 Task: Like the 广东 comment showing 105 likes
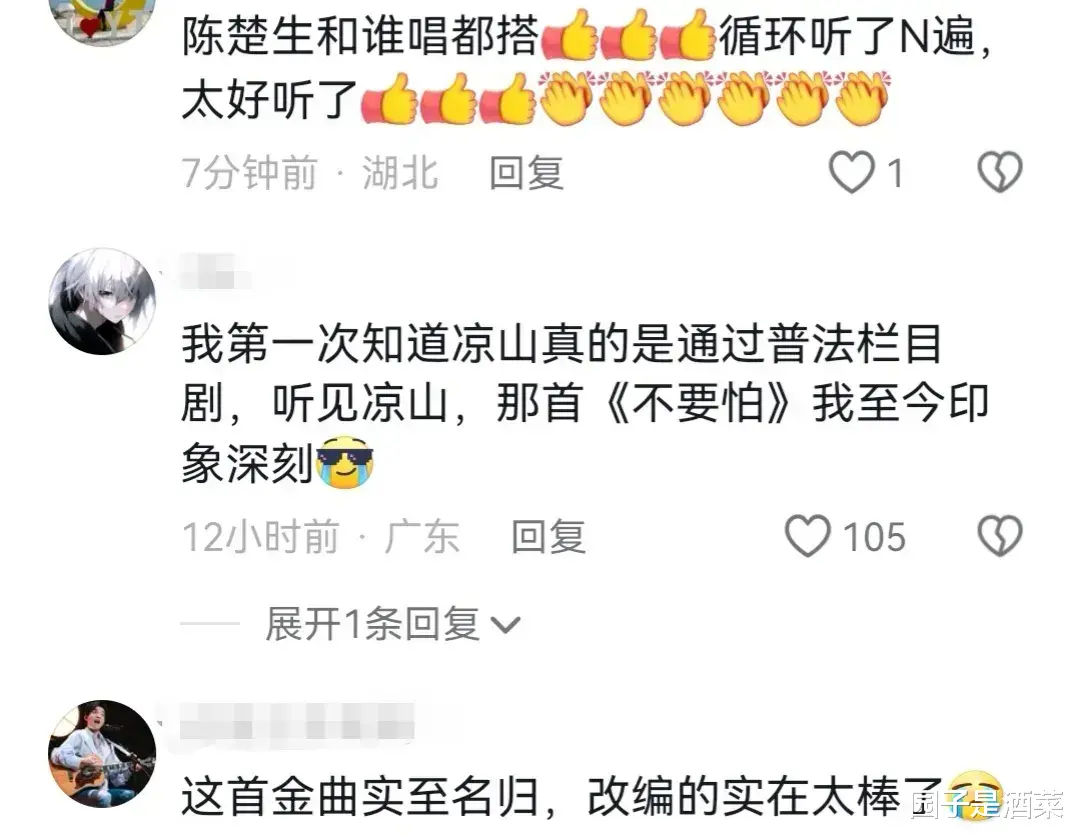808,536
